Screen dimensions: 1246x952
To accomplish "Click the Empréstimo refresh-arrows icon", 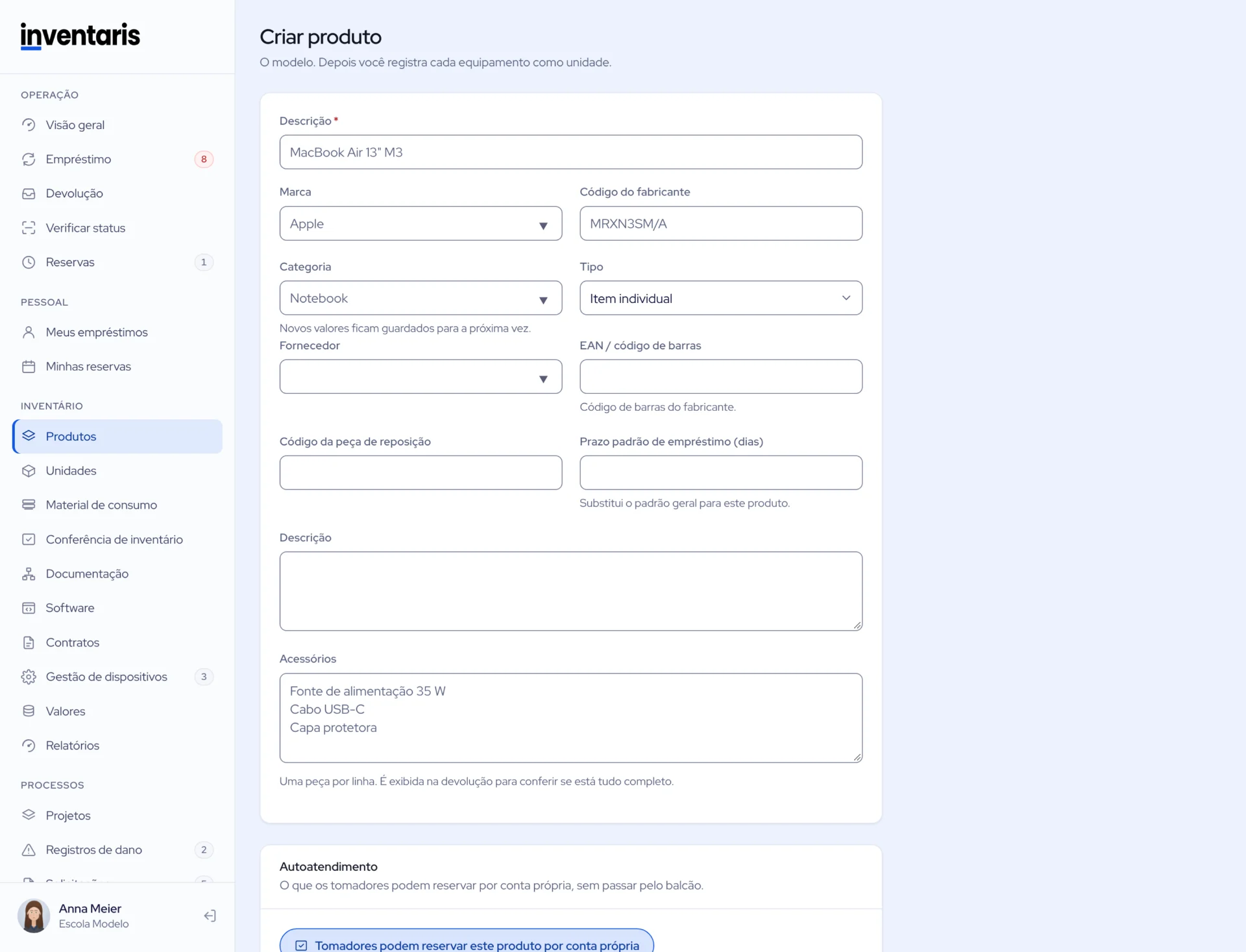I will point(29,159).
